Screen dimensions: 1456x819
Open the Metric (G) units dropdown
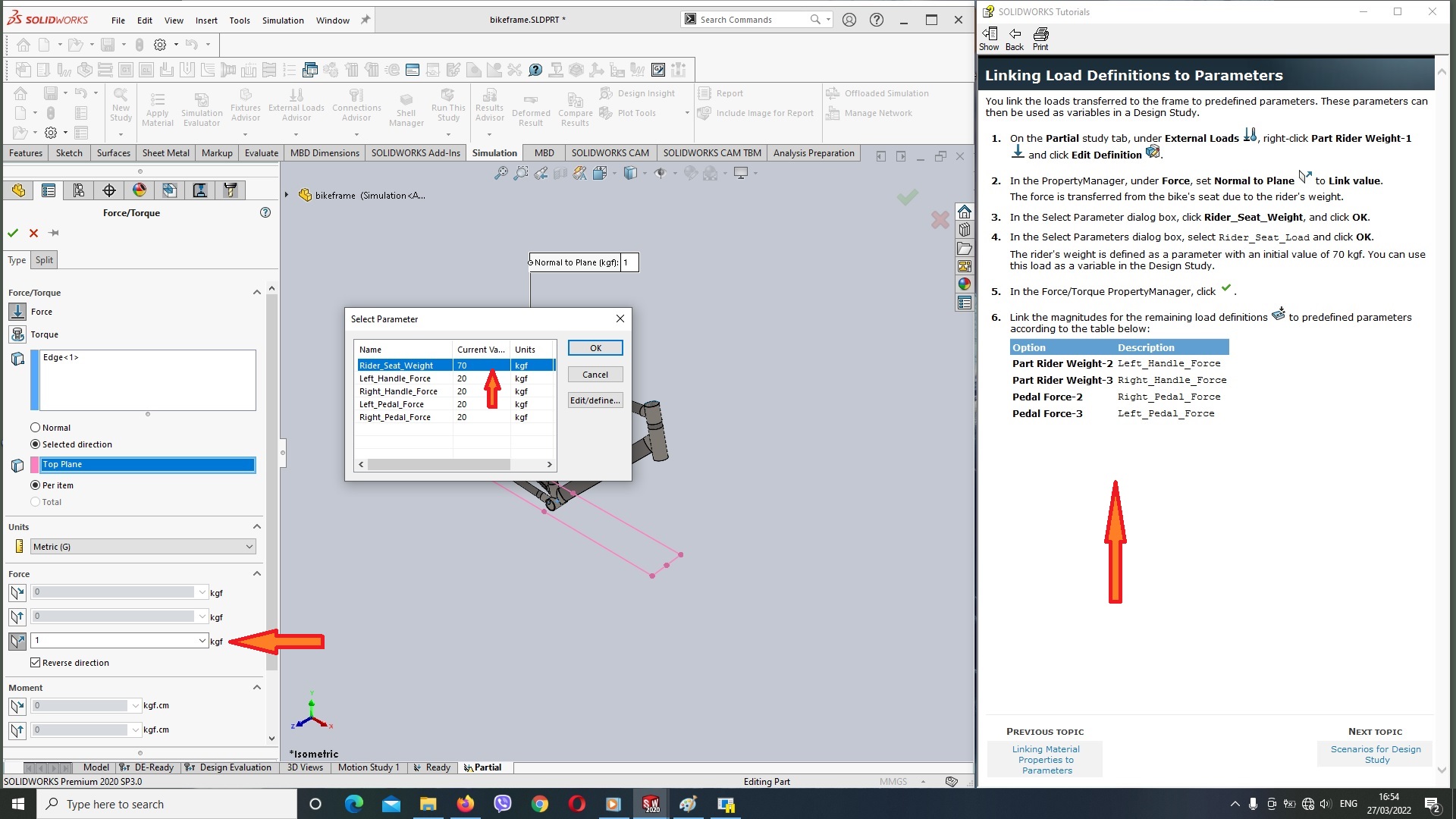(x=143, y=547)
